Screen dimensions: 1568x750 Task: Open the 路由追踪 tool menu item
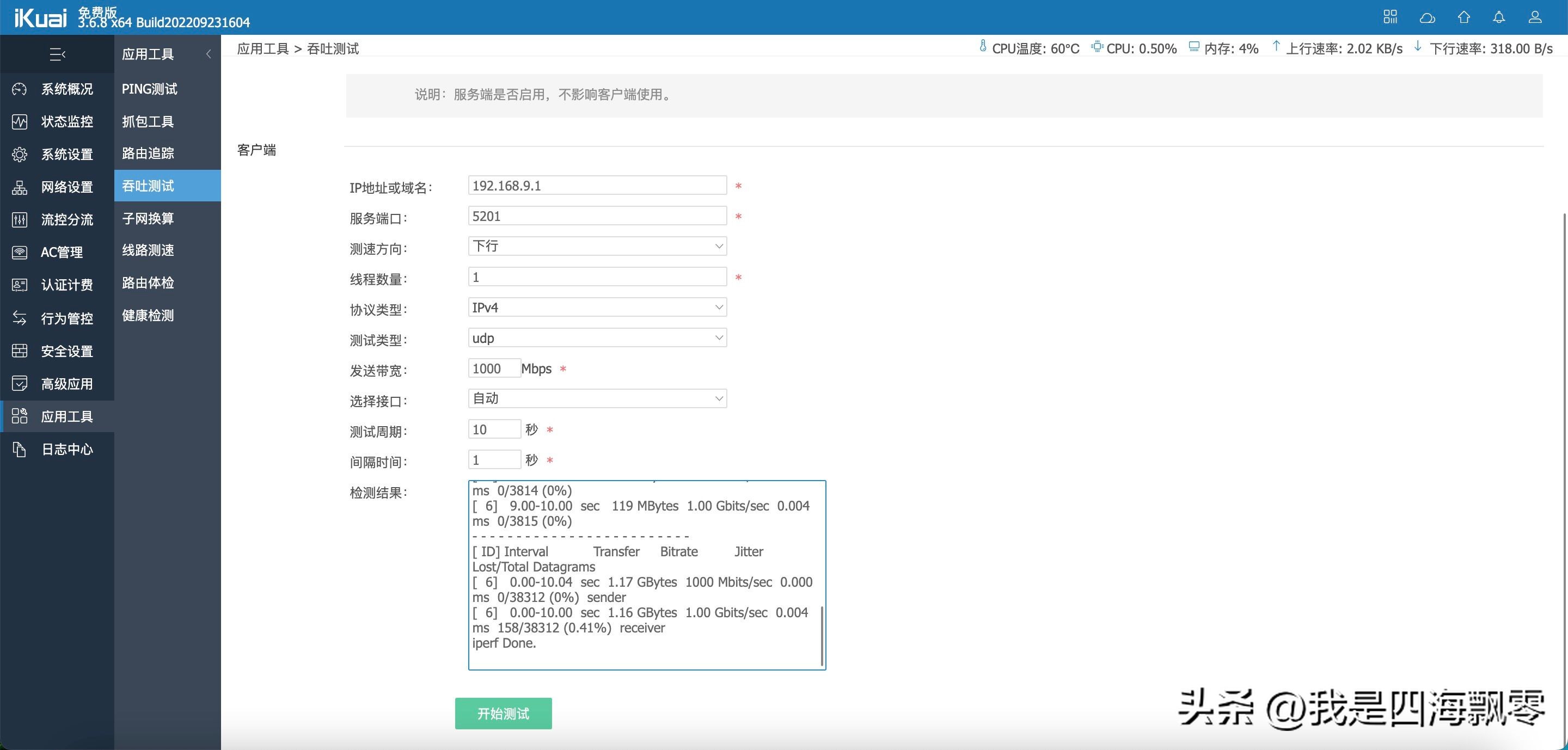(148, 153)
